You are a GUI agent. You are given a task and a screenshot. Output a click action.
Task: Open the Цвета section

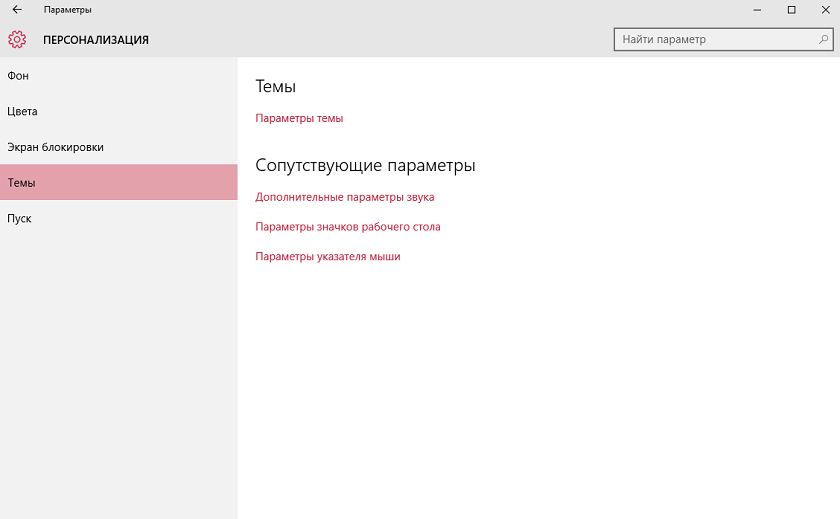[x=118, y=111]
